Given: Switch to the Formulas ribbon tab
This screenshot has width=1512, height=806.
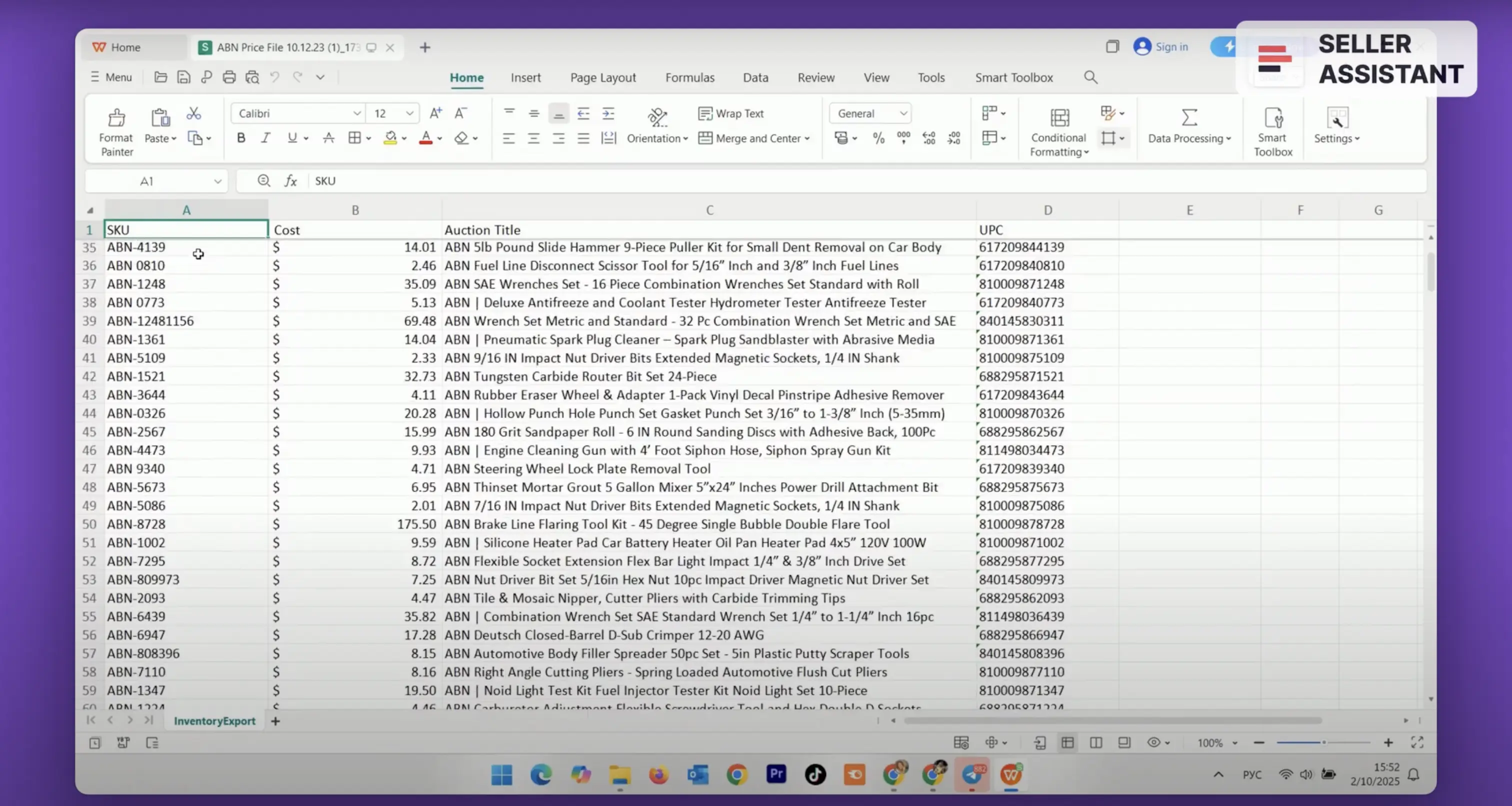Looking at the screenshot, I should click(x=689, y=77).
